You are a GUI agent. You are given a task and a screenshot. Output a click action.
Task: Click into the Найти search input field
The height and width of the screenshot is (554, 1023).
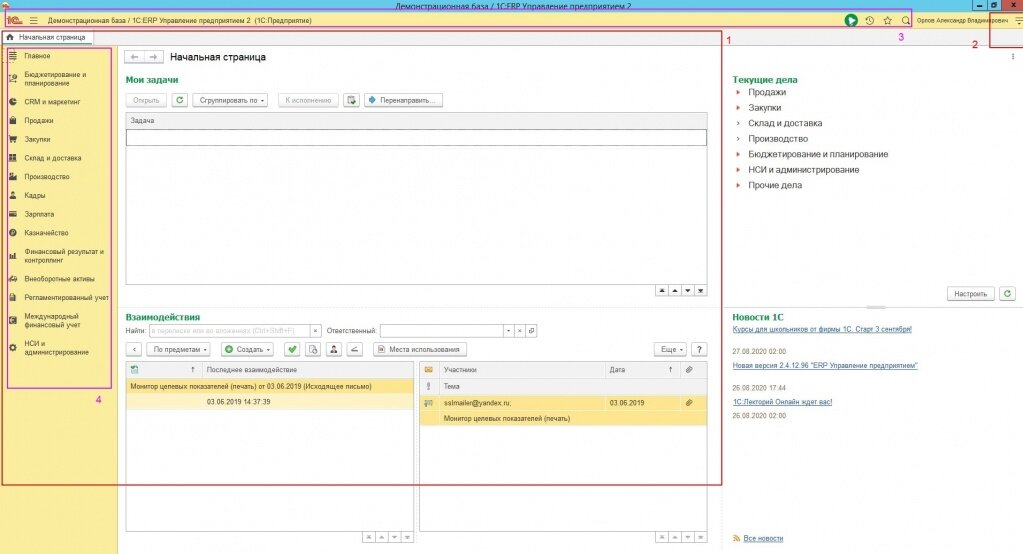click(x=229, y=331)
